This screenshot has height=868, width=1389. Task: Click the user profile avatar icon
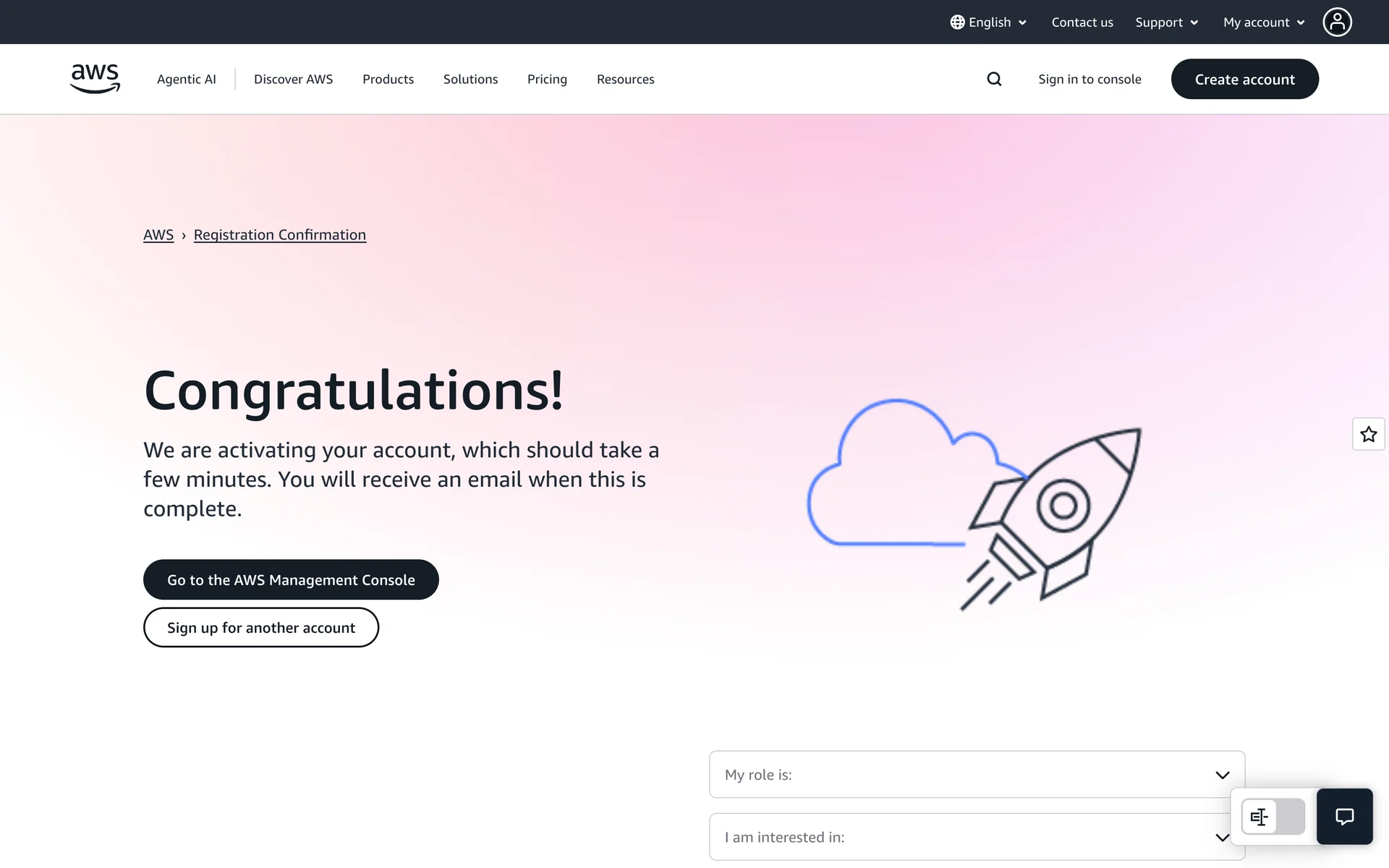pyautogui.click(x=1337, y=22)
